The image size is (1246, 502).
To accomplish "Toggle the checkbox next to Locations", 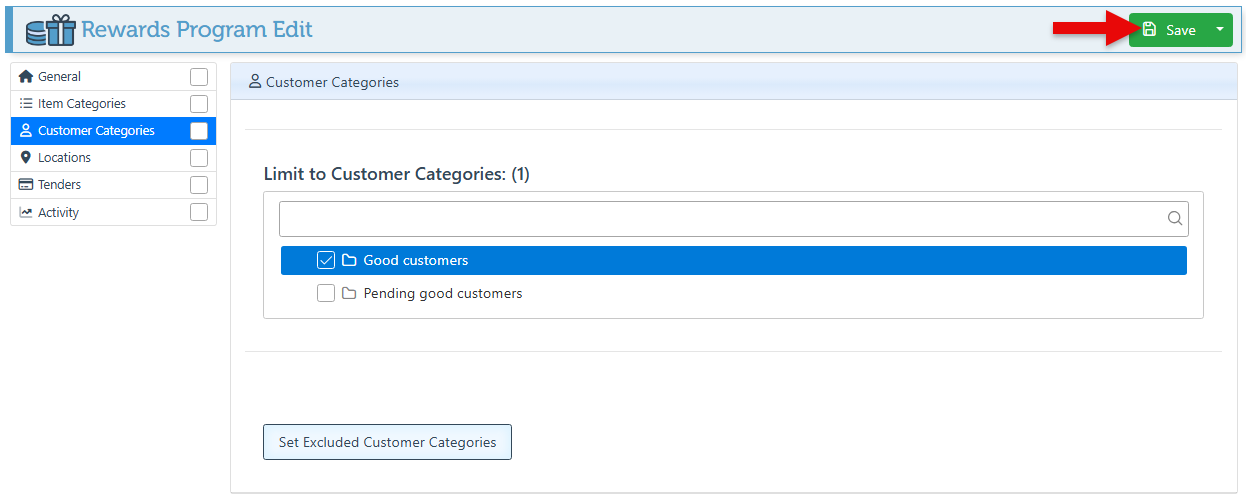I will [199, 158].
